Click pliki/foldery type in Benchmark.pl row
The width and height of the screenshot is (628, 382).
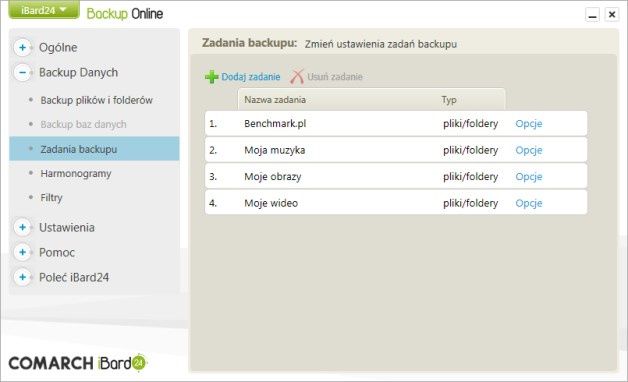(x=470, y=124)
